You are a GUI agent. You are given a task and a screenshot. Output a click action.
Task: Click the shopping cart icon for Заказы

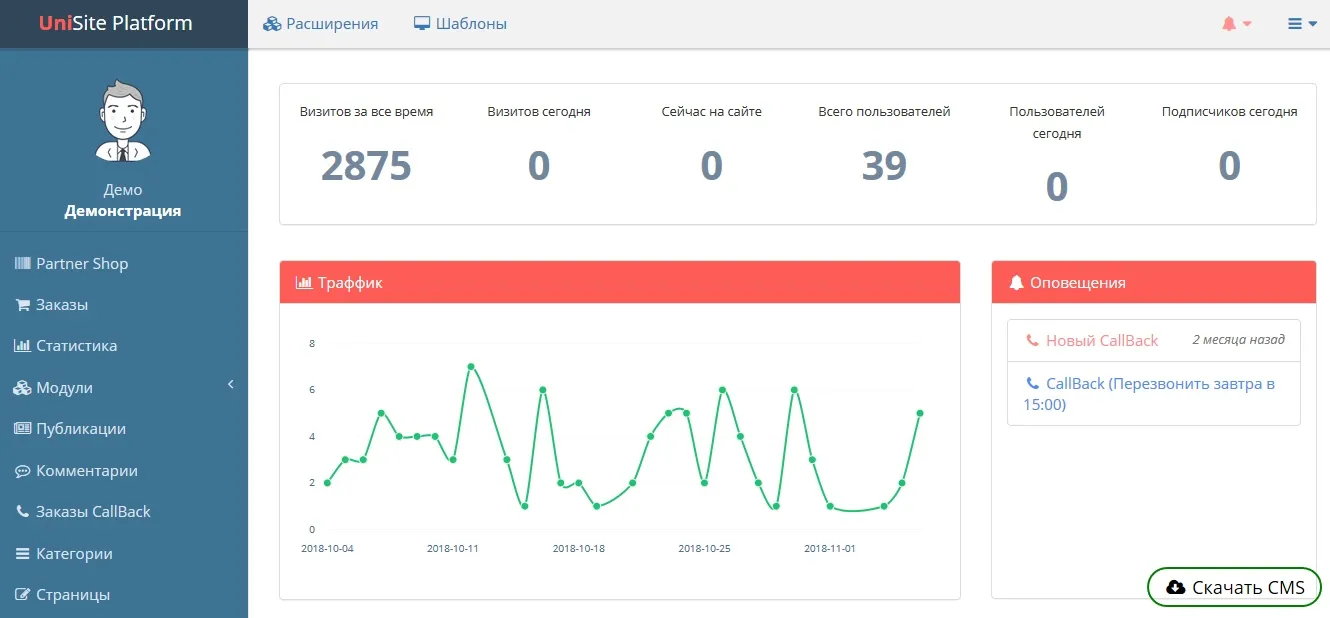click(22, 305)
